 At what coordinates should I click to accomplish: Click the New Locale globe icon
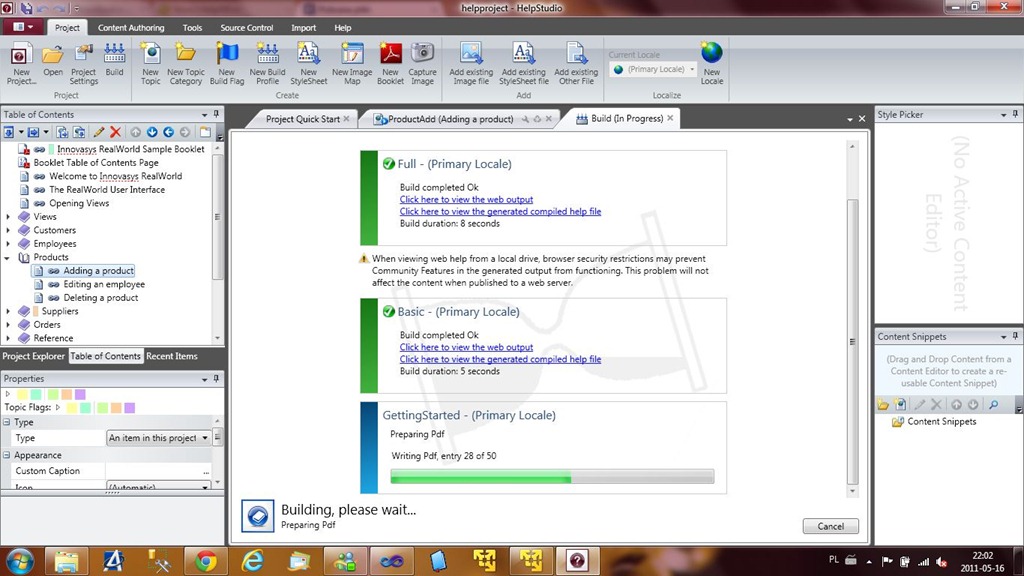click(x=711, y=61)
